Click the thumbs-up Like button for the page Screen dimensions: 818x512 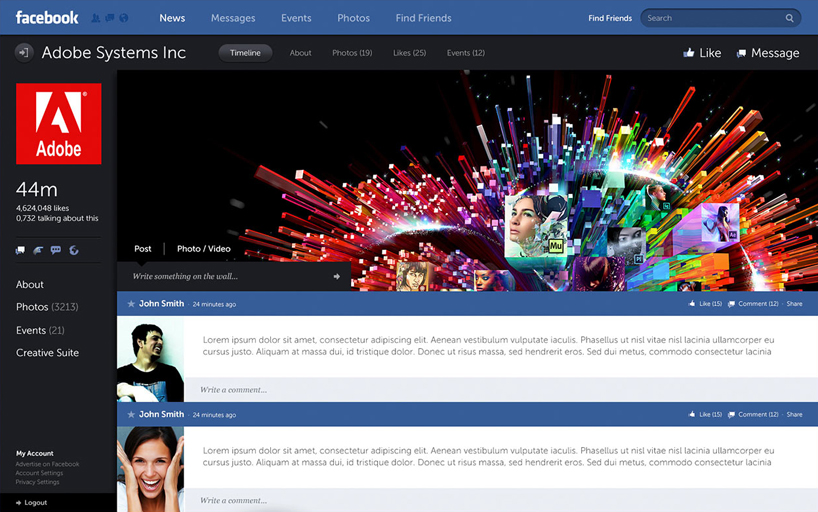pos(702,53)
